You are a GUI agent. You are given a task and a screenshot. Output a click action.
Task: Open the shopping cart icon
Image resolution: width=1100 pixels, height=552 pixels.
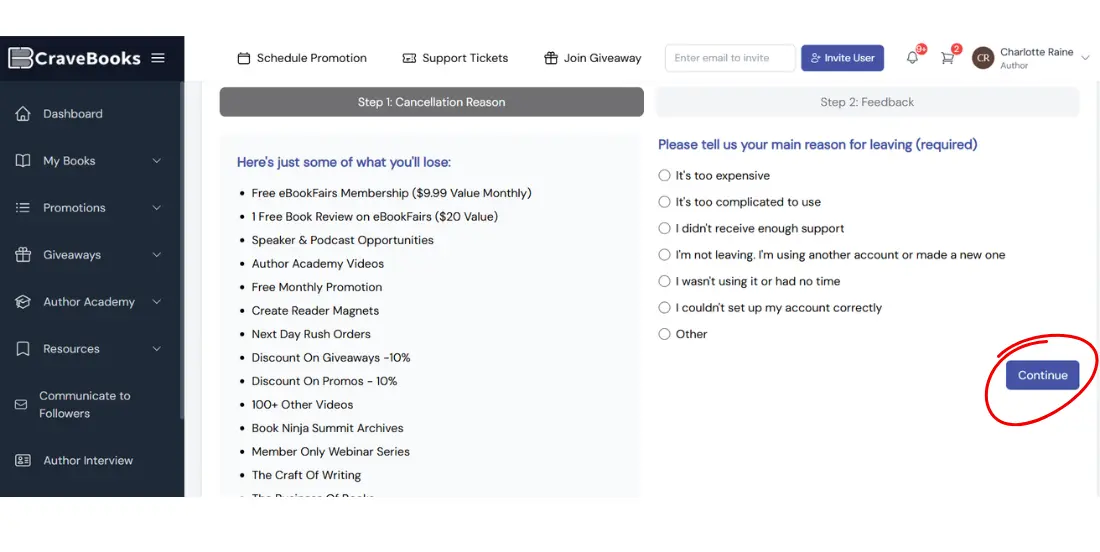947,58
